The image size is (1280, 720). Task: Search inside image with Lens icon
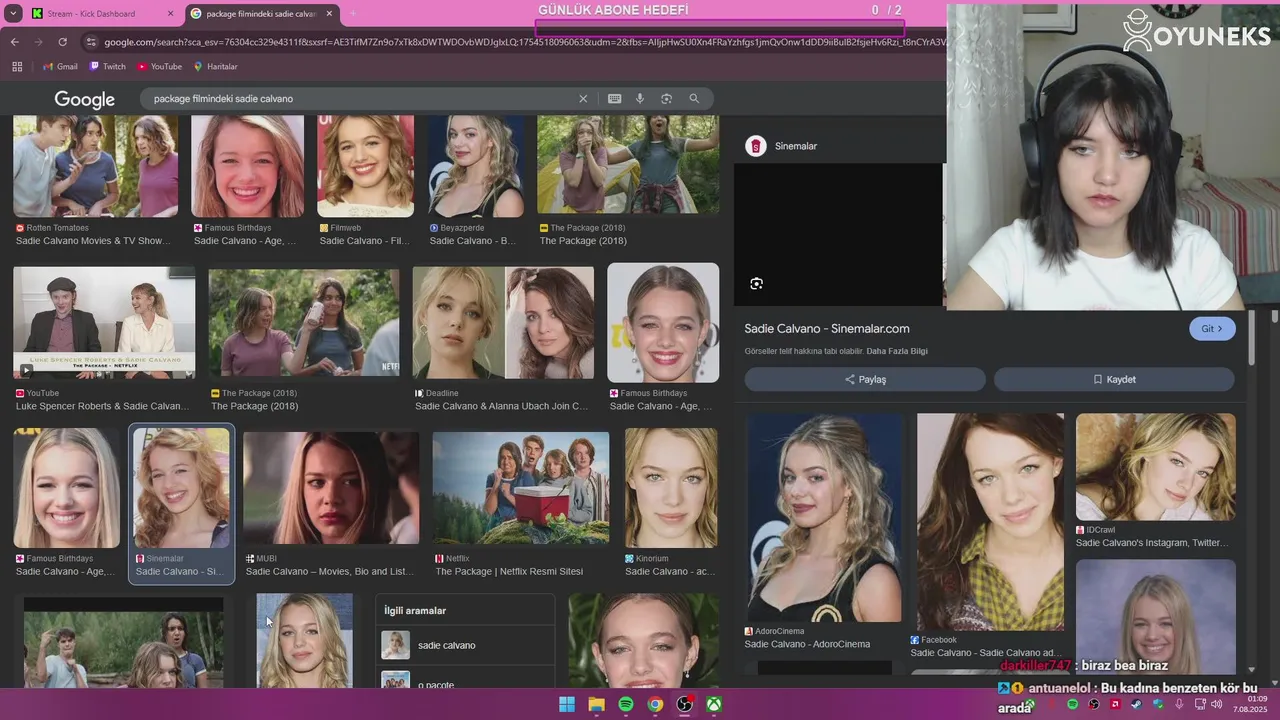(756, 283)
